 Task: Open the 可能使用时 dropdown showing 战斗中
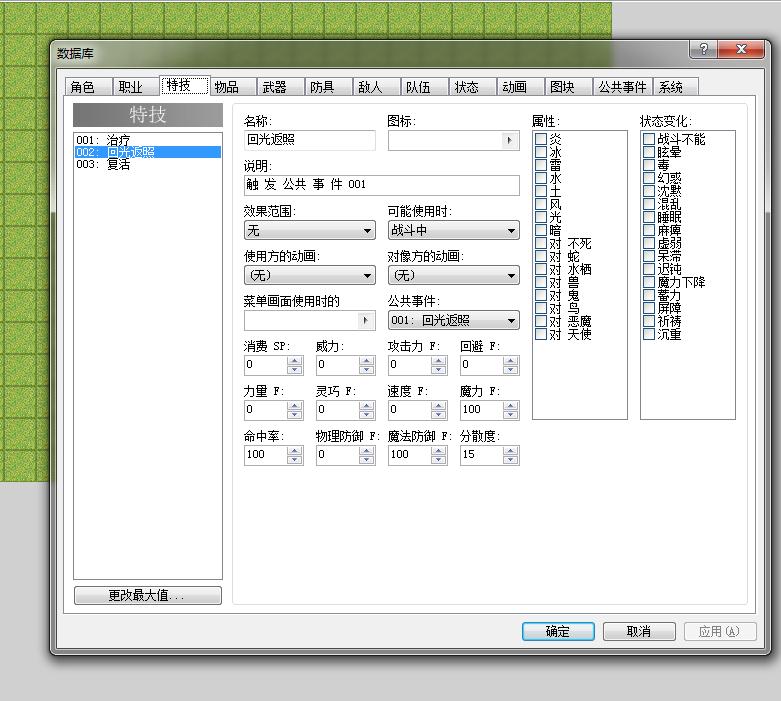click(453, 230)
